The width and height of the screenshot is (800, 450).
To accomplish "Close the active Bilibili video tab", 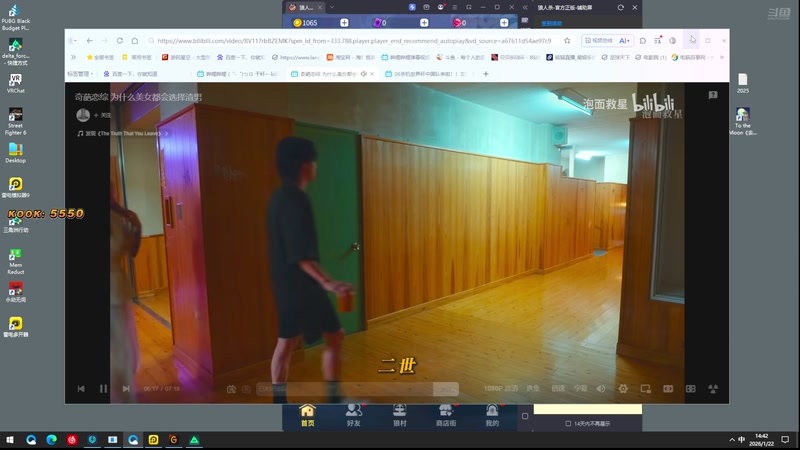I will (x=372, y=74).
